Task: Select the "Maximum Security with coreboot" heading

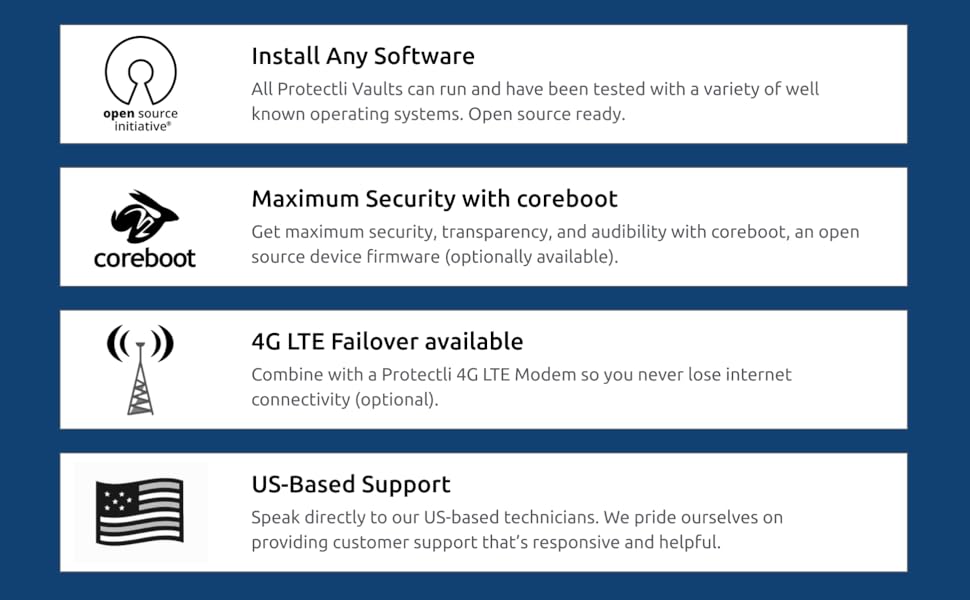Action: (x=434, y=199)
